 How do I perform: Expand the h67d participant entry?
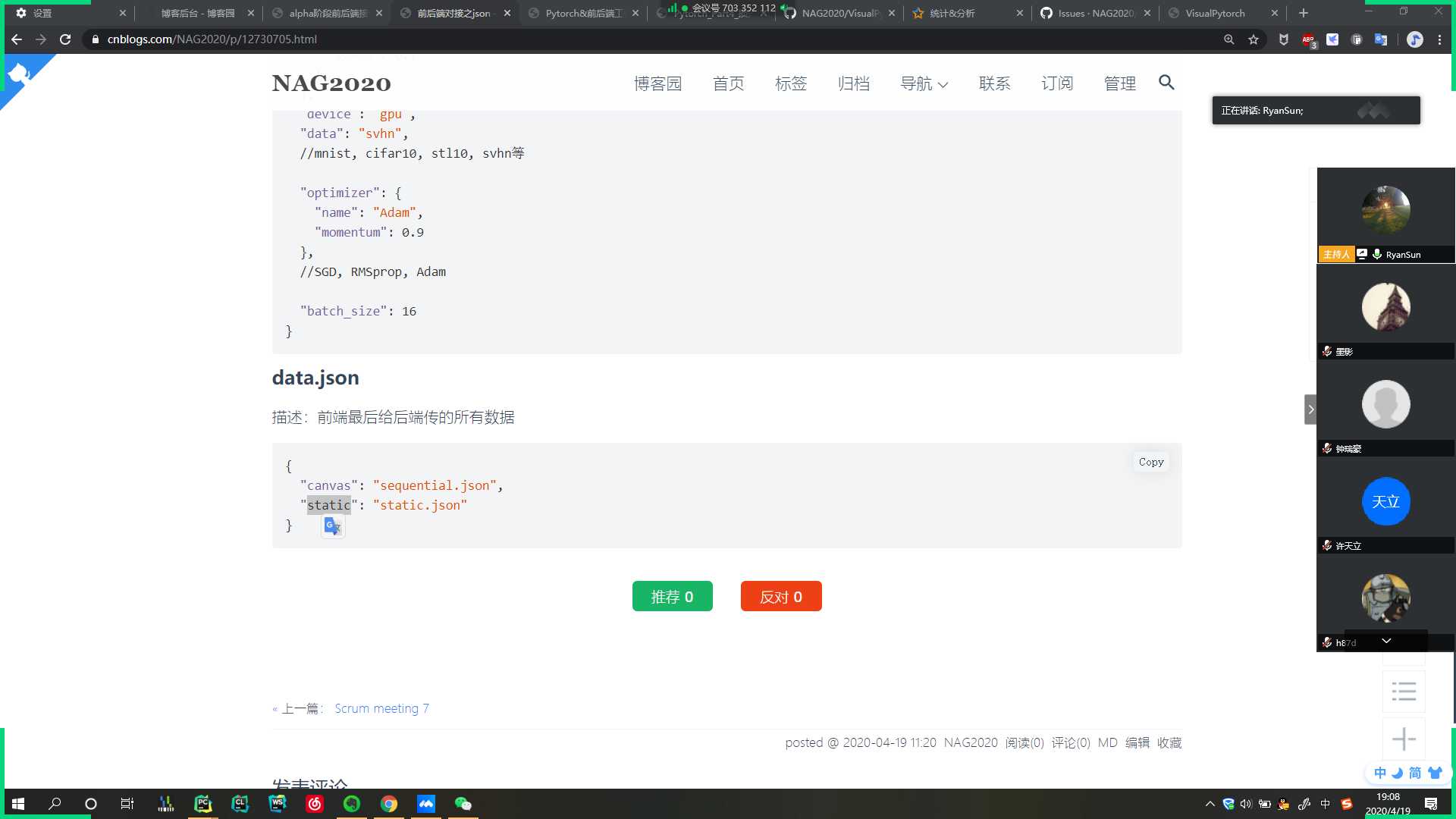tap(1386, 641)
